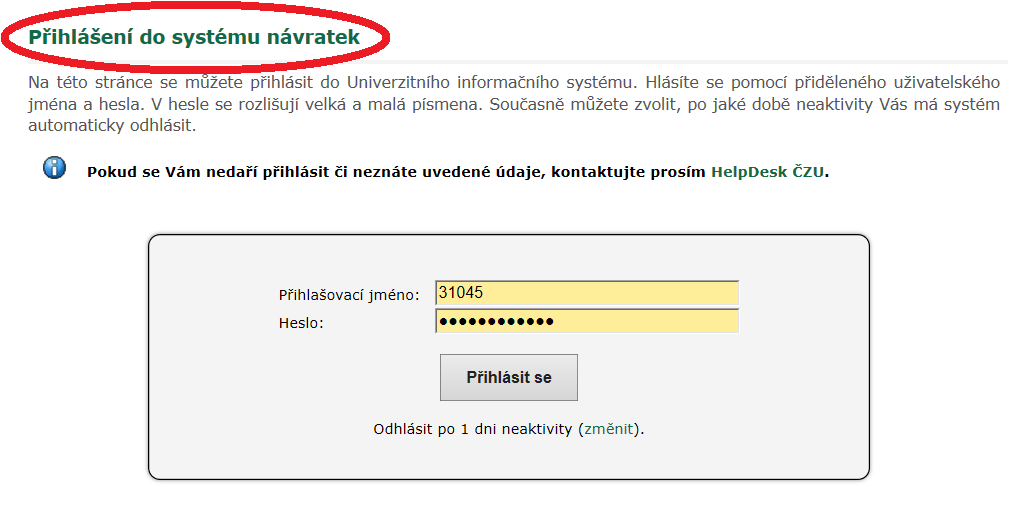Focus the Heslo password field
The height and width of the screenshot is (505, 1010).
pyautogui.click(x=587, y=321)
